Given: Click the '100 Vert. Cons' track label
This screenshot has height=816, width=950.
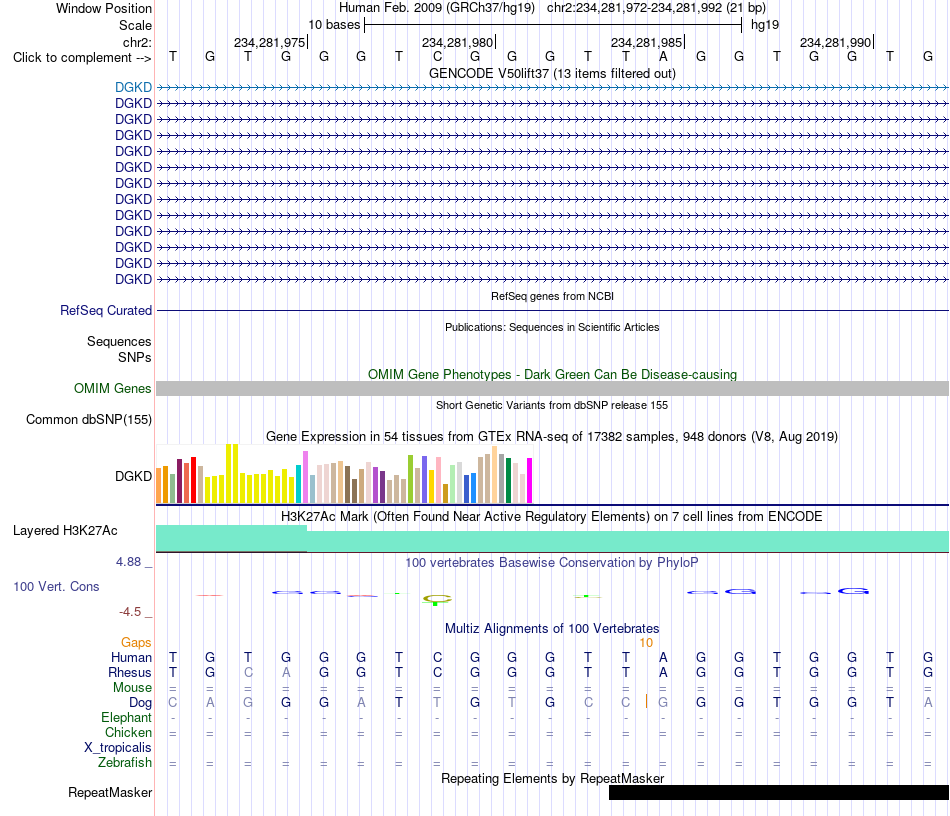Looking at the screenshot, I should tap(56, 586).
